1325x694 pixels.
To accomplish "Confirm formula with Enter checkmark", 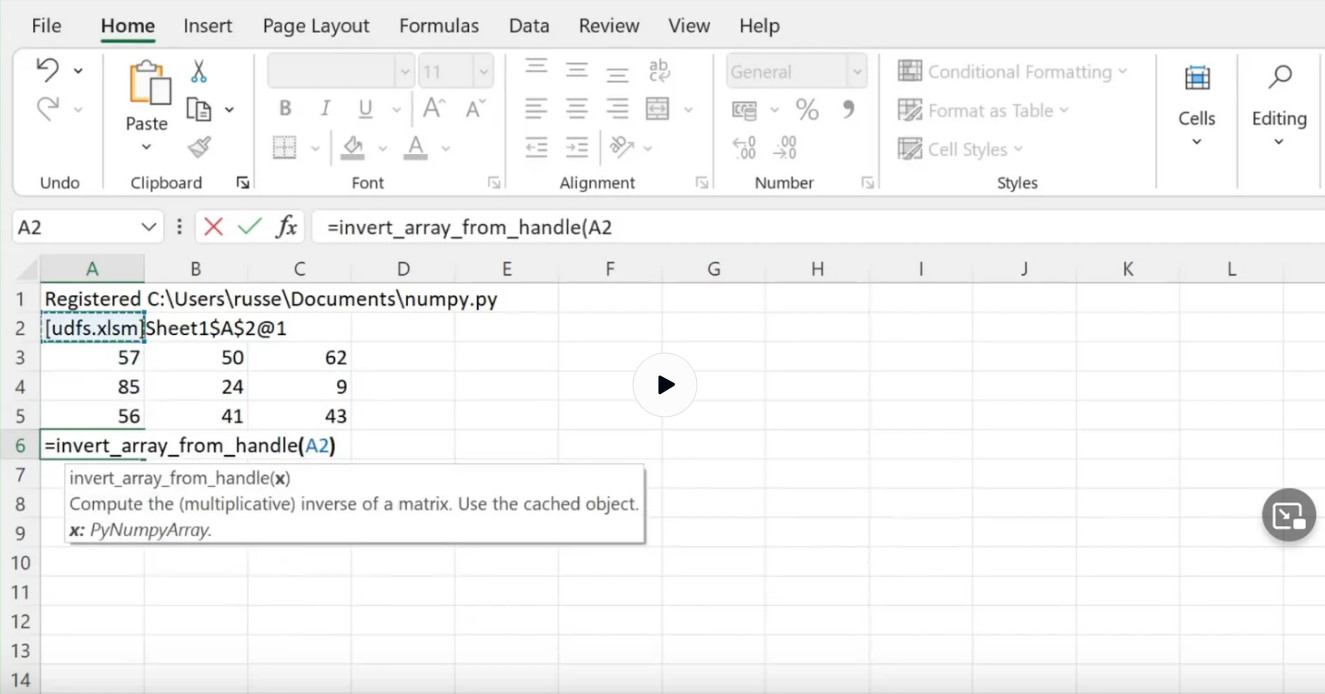I will [x=249, y=227].
